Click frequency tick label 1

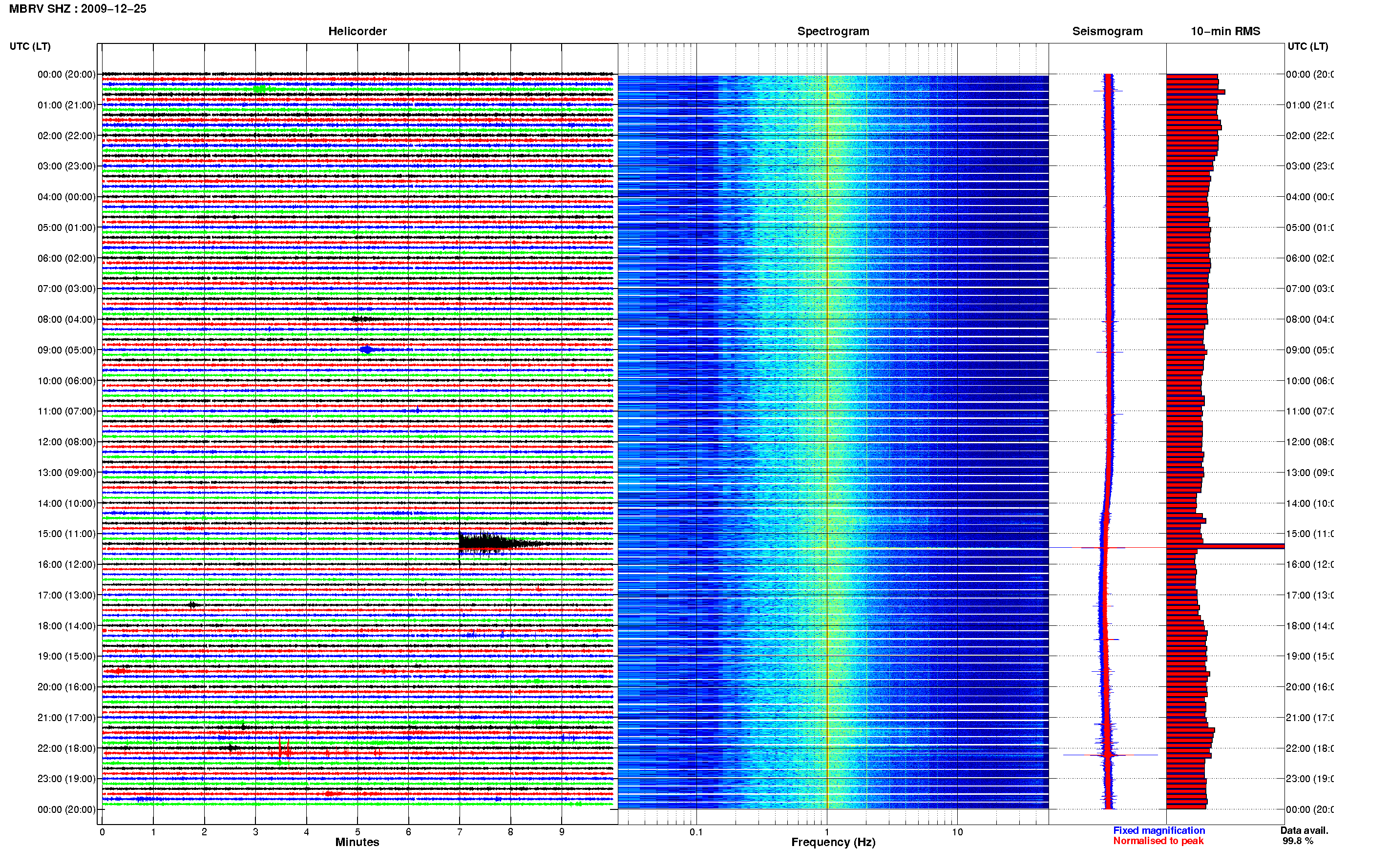point(827,832)
